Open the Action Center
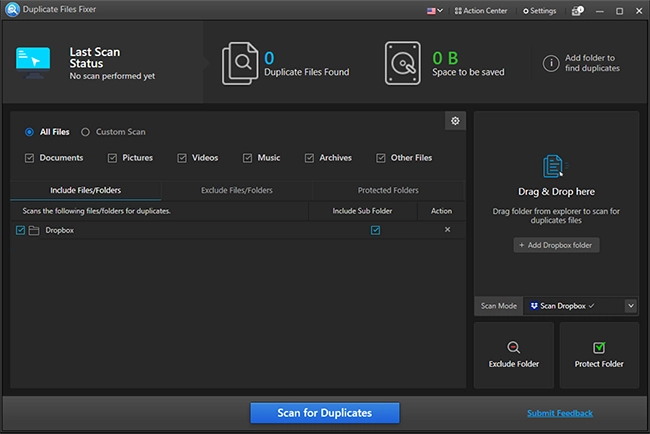This screenshot has height=434, width=650. tap(481, 11)
